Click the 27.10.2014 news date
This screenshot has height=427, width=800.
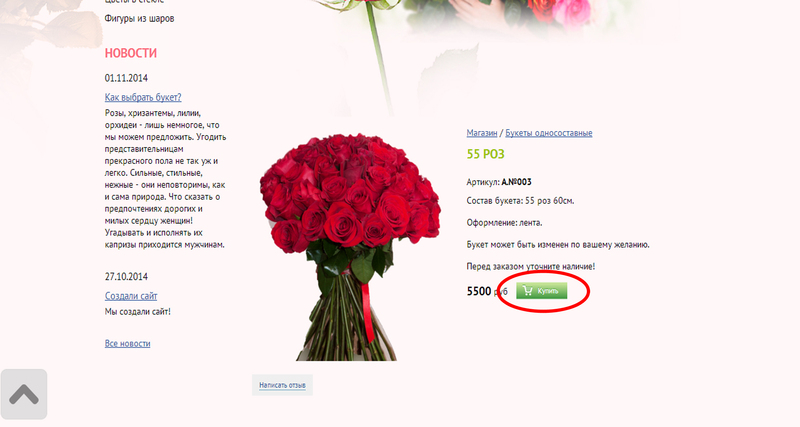pos(127,277)
